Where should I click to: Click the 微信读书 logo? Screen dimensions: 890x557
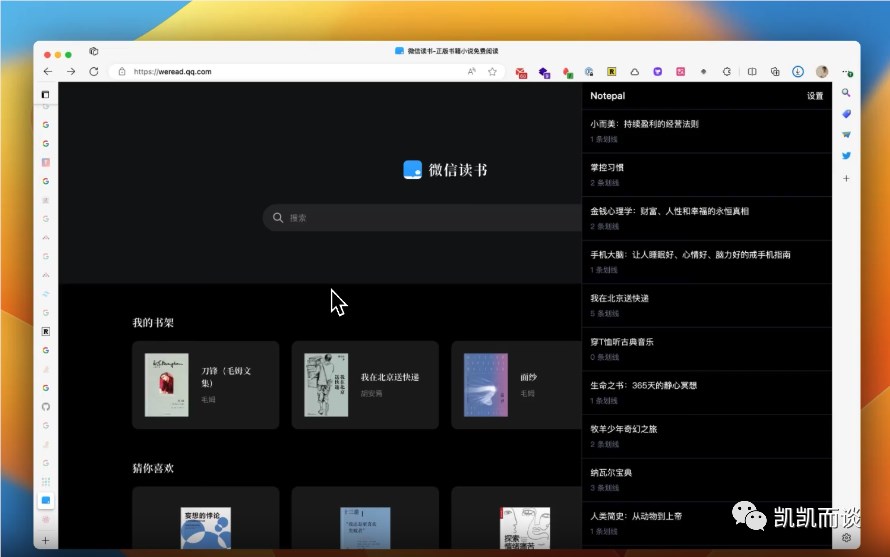click(x=445, y=170)
